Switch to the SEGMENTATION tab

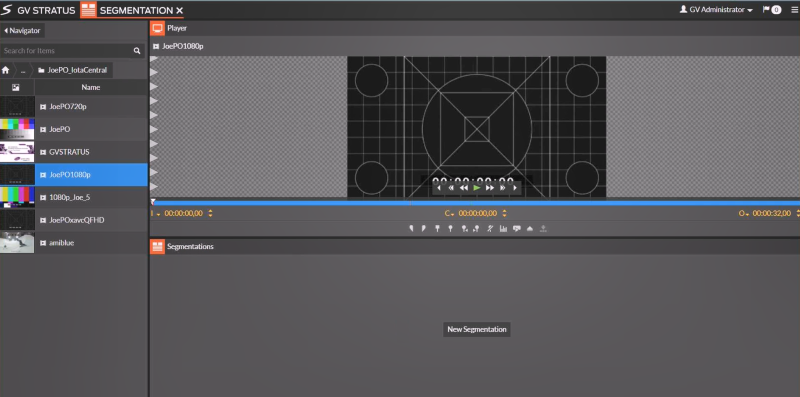[132, 10]
